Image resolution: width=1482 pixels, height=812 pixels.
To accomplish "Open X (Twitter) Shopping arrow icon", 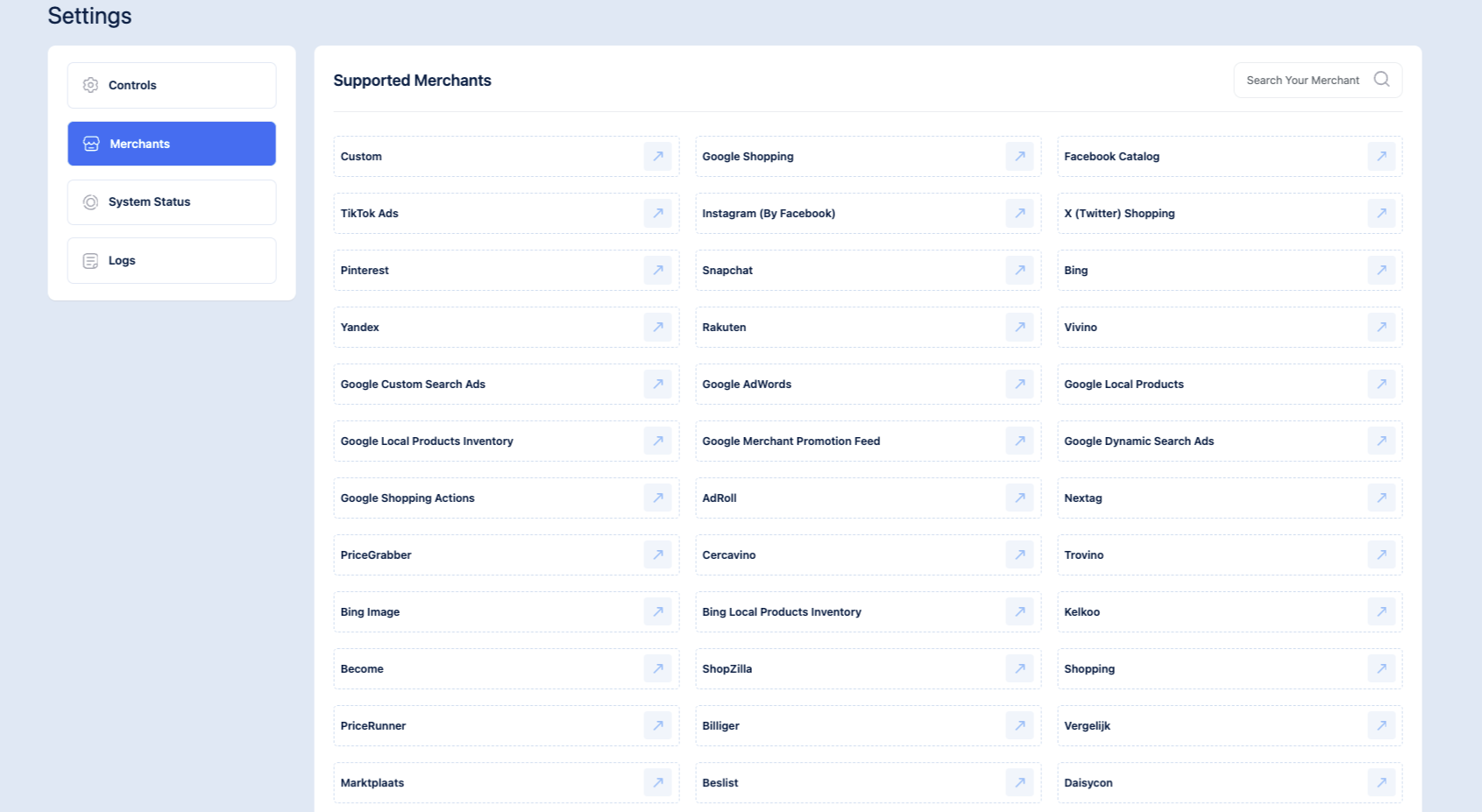I will click(x=1381, y=213).
